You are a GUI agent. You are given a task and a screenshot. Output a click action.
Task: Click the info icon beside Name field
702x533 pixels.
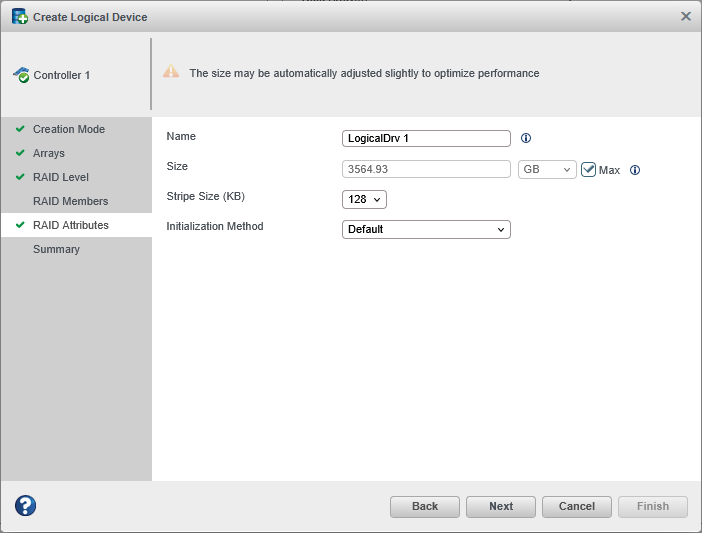(x=526, y=138)
